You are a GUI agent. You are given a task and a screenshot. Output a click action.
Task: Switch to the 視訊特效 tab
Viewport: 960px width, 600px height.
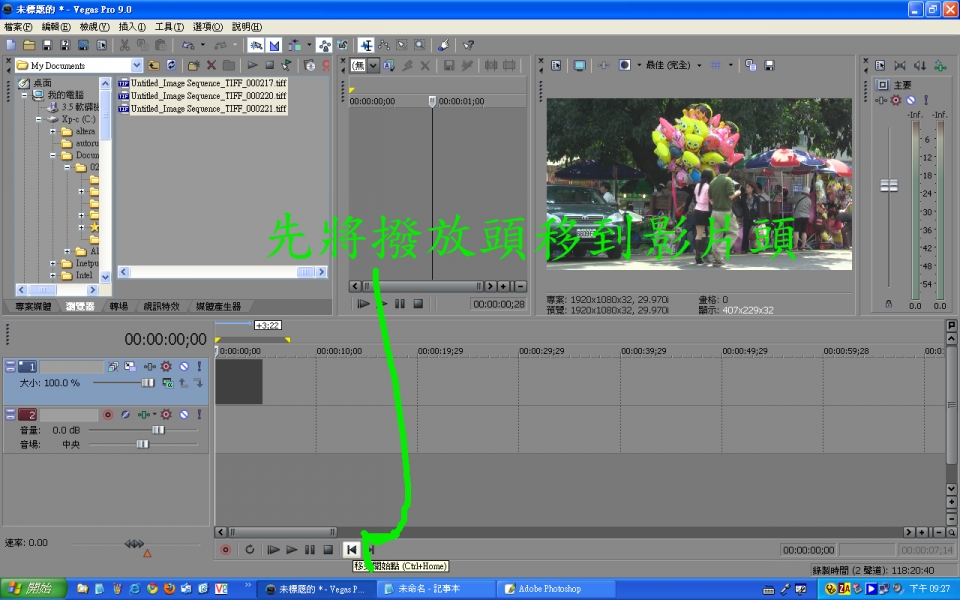tap(161, 306)
